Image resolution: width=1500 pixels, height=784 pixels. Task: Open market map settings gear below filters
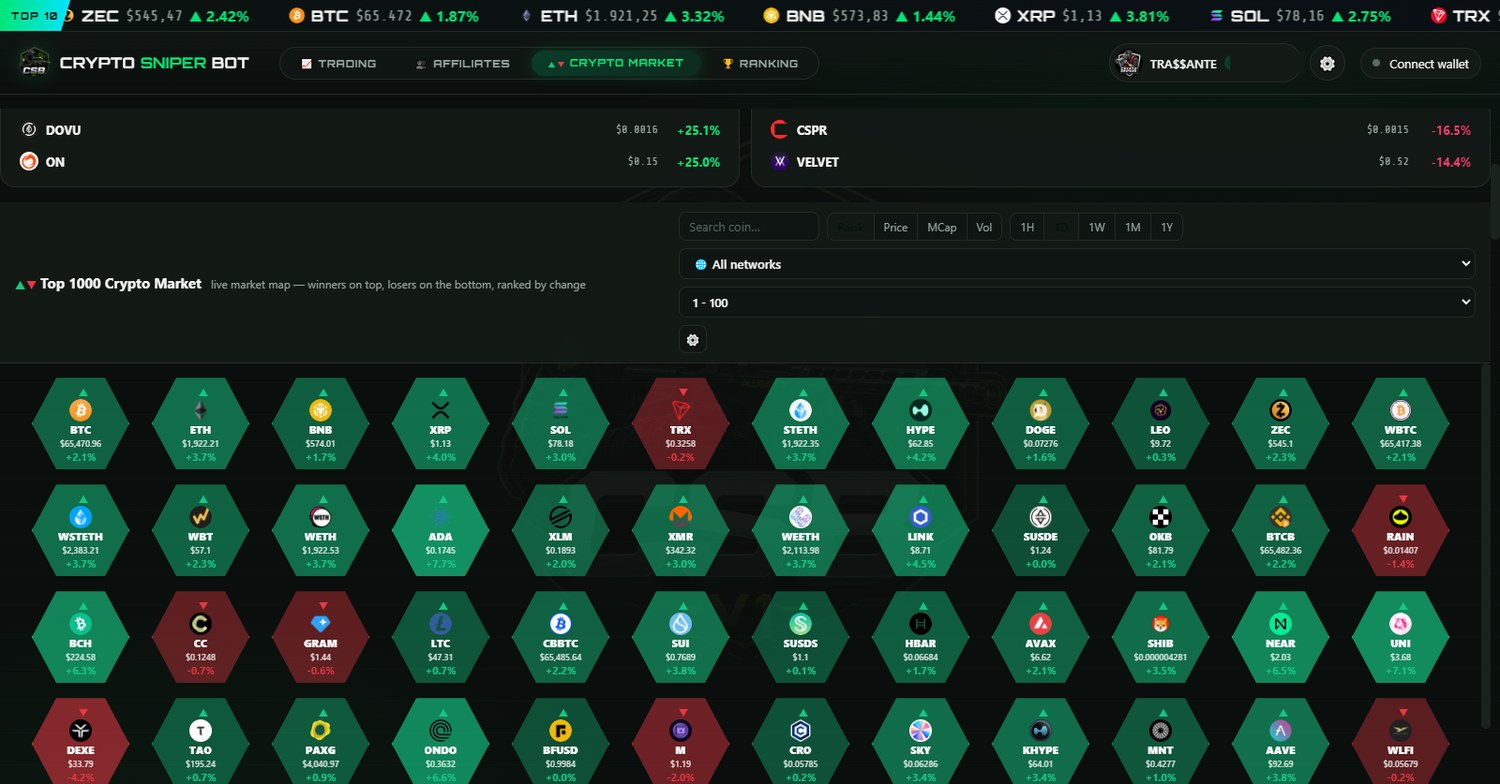[x=692, y=340]
